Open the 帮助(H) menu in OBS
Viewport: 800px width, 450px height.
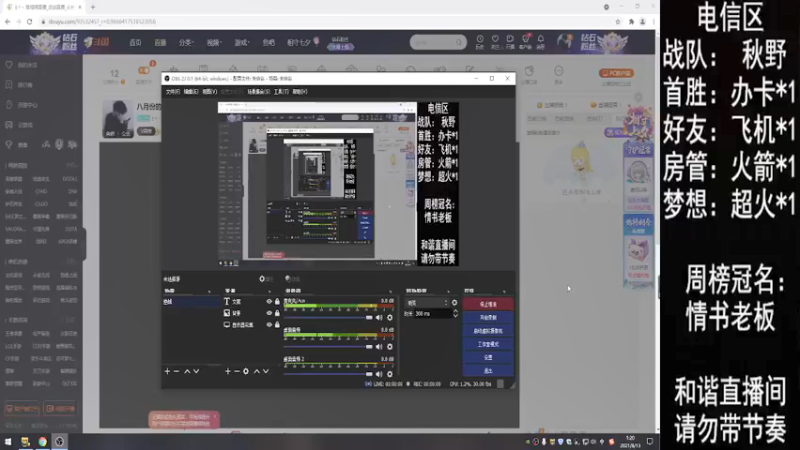click(299, 92)
